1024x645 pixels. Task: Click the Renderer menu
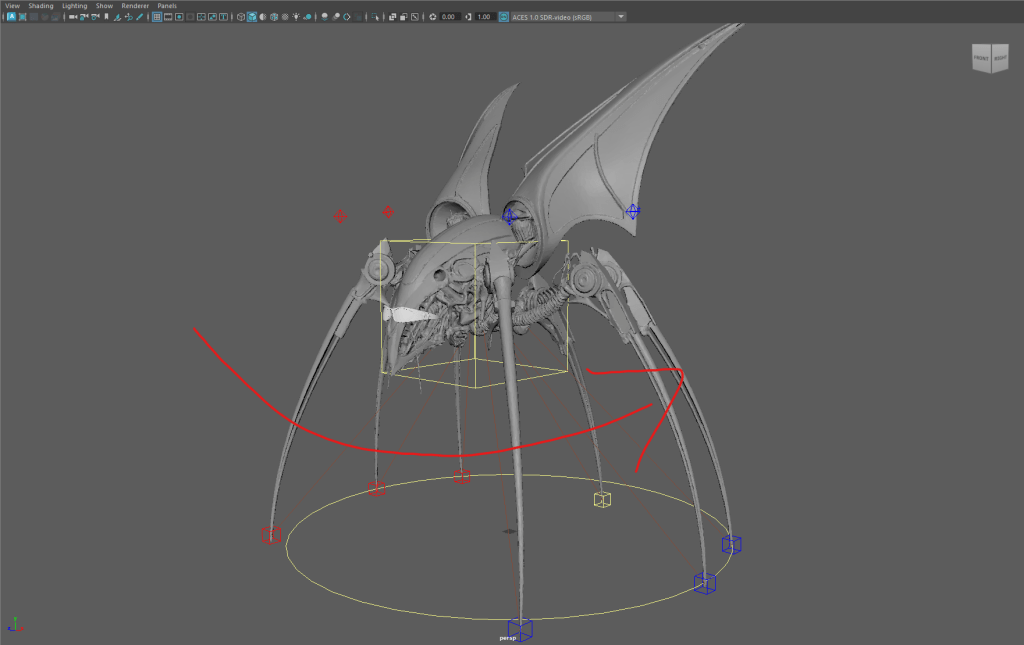coord(135,6)
